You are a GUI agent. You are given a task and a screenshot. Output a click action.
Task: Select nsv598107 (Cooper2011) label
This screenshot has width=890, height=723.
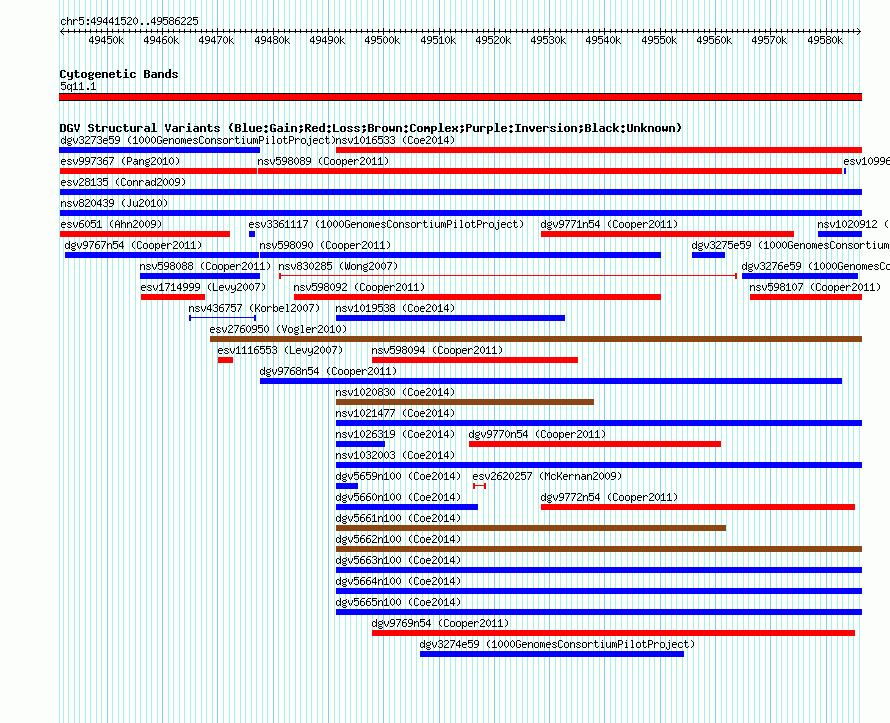tap(815, 287)
